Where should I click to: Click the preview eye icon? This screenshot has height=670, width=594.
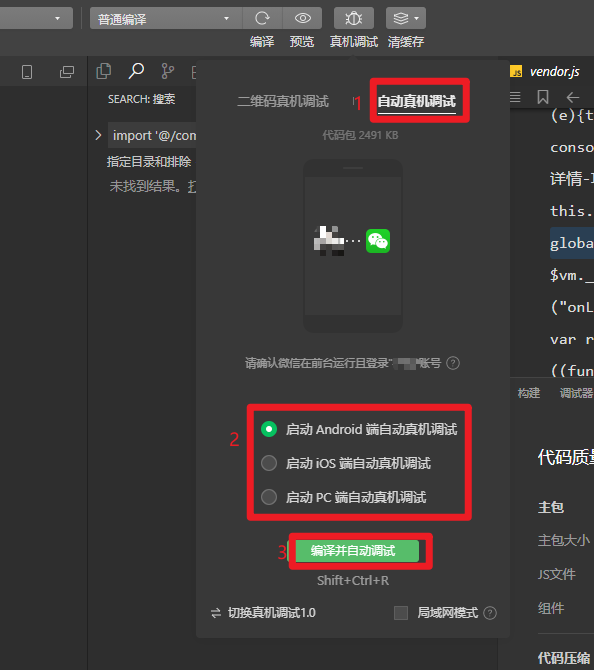(303, 18)
